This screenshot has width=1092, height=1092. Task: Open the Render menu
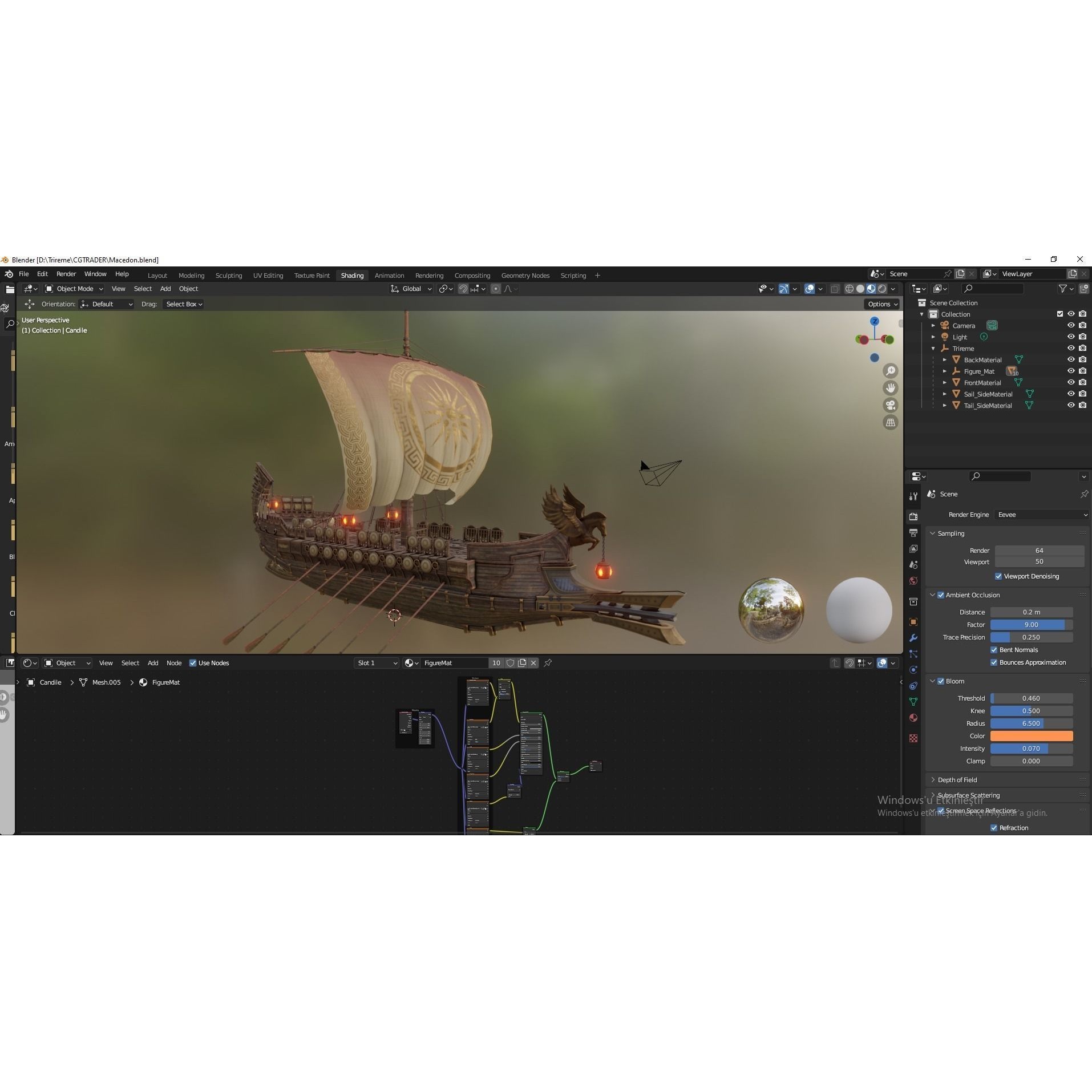tap(66, 273)
